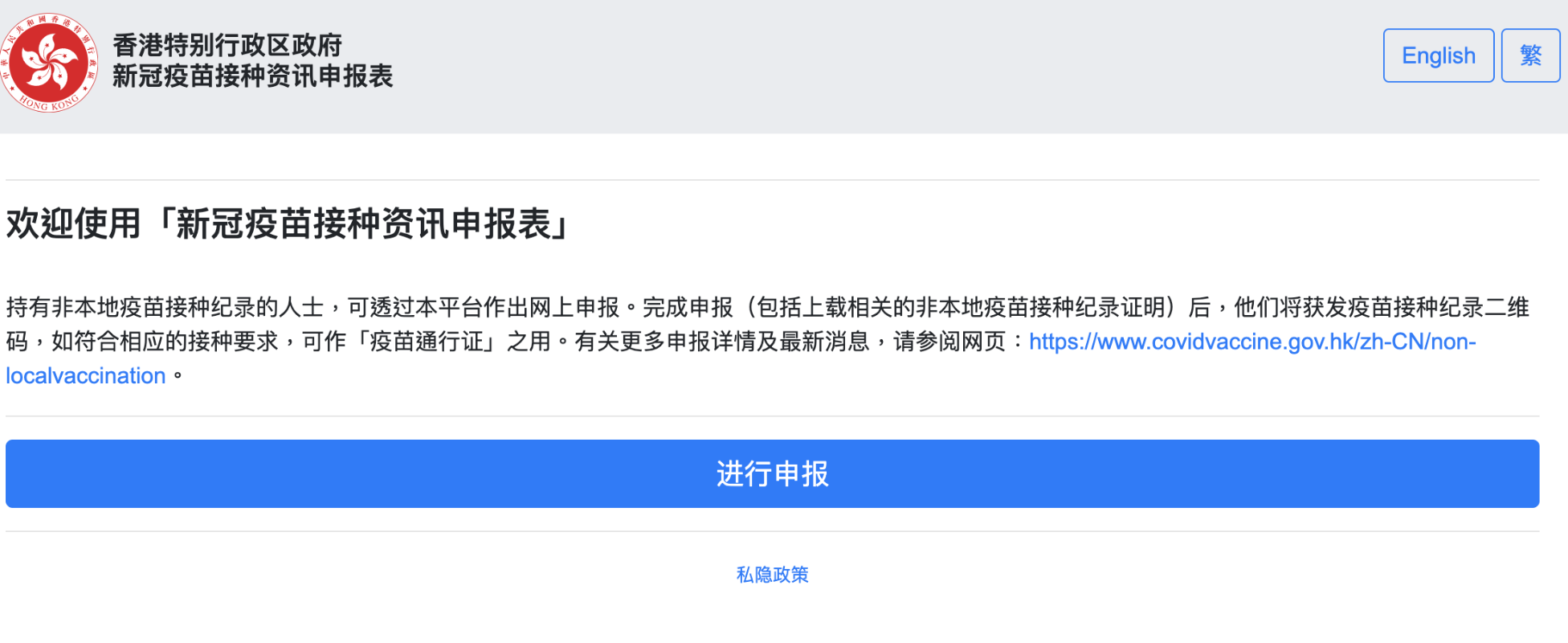
Task: Click the divider line above 进行申报 button
Action: [772, 416]
